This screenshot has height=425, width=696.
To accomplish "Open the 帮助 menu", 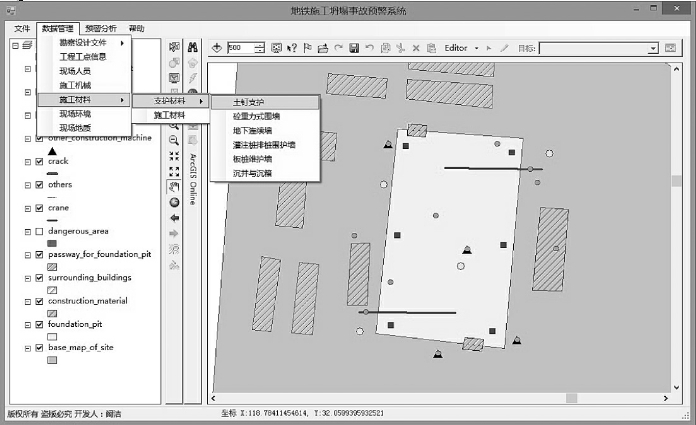I will 137,28.
